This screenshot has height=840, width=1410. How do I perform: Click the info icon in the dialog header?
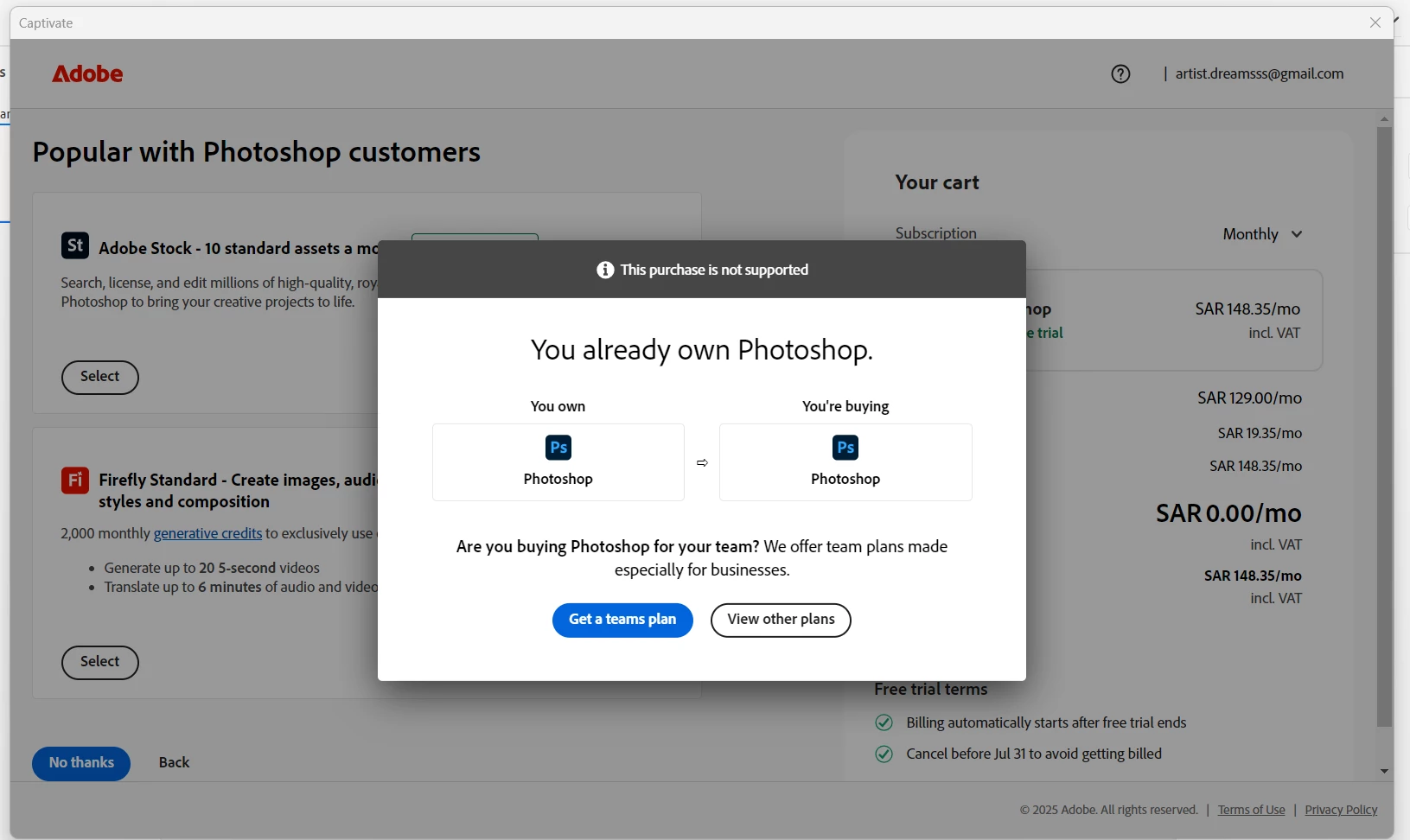pos(605,270)
